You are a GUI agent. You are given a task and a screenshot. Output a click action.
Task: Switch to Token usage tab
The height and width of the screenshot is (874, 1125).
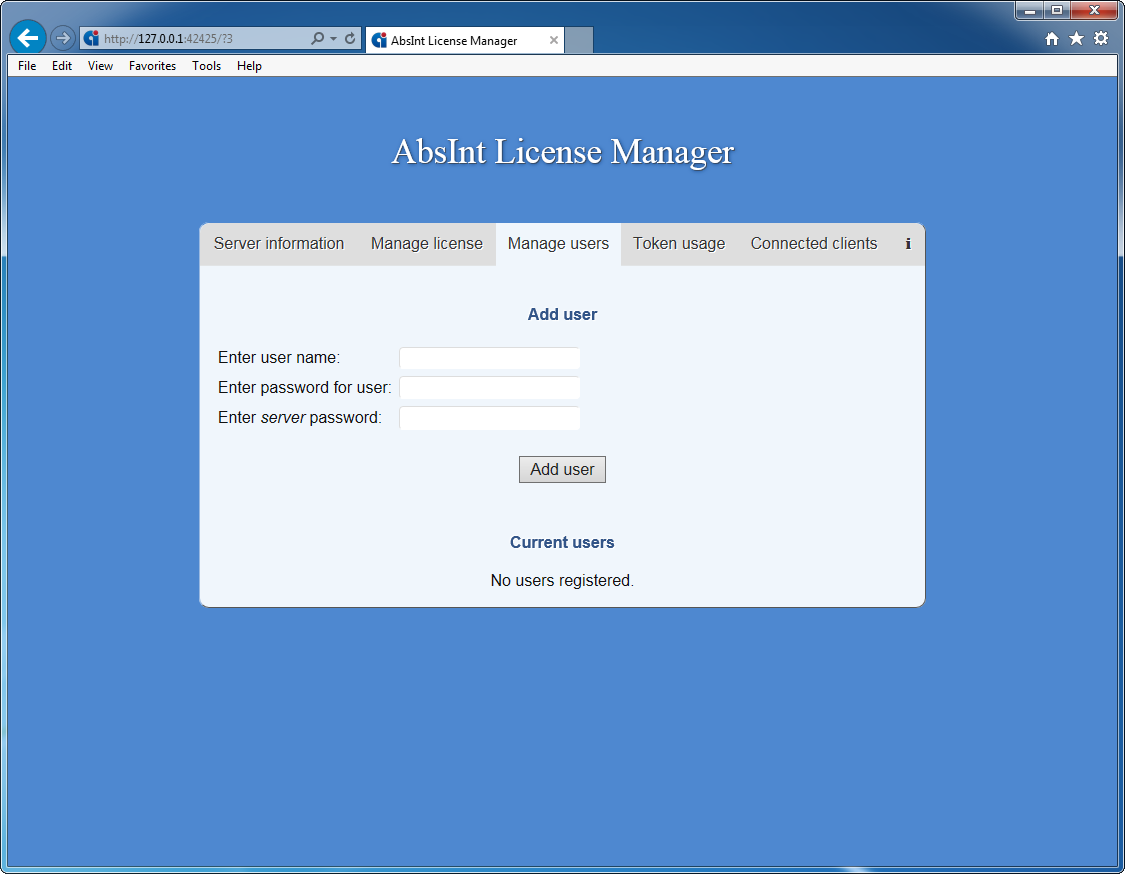pos(679,244)
